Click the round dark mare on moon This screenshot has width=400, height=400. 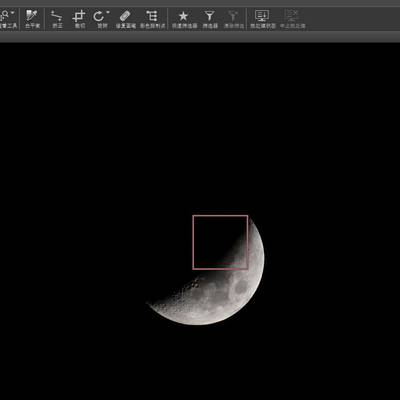click(240, 286)
